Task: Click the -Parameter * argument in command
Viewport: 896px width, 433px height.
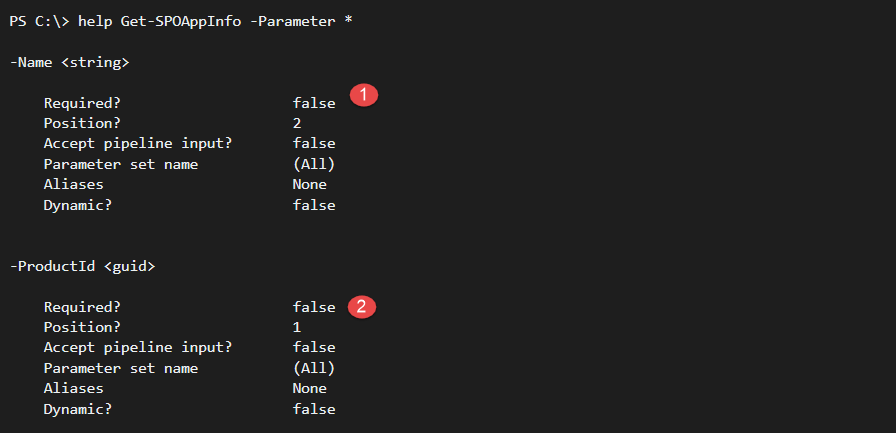Action: (x=301, y=22)
